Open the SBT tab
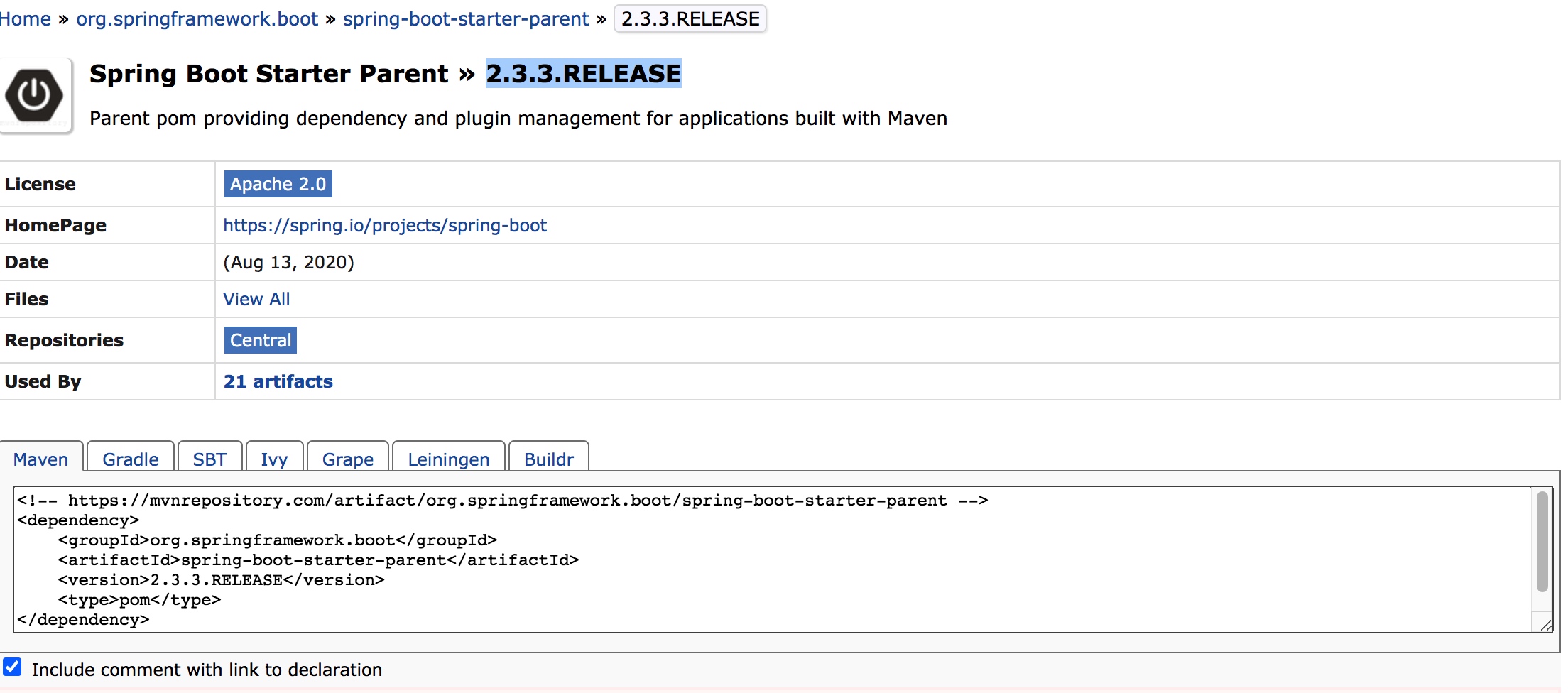This screenshot has height=693, width=1568. click(209, 459)
